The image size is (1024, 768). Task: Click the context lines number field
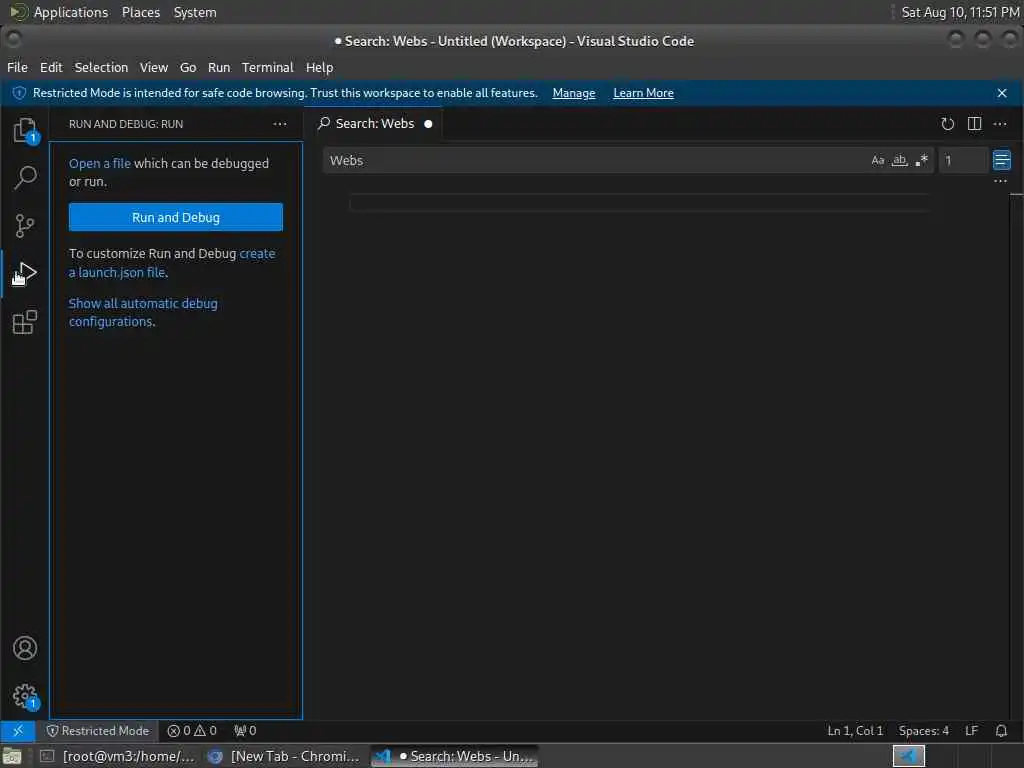pyautogui.click(x=963, y=161)
